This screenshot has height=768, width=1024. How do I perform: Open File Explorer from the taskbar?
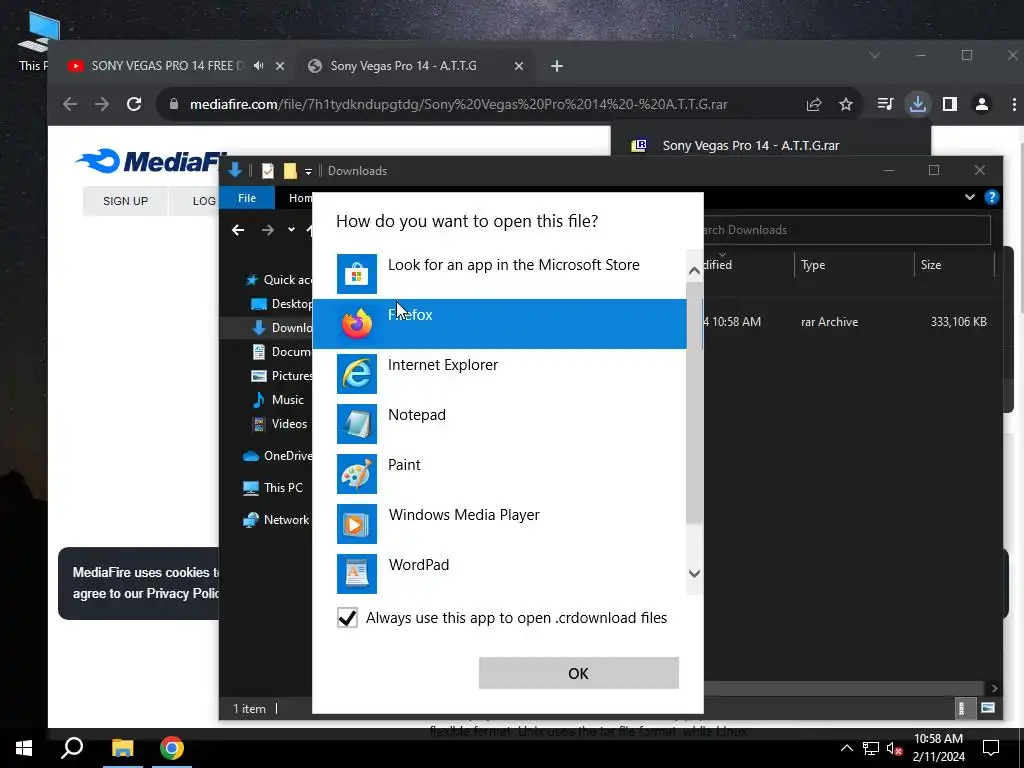(122, 748)
